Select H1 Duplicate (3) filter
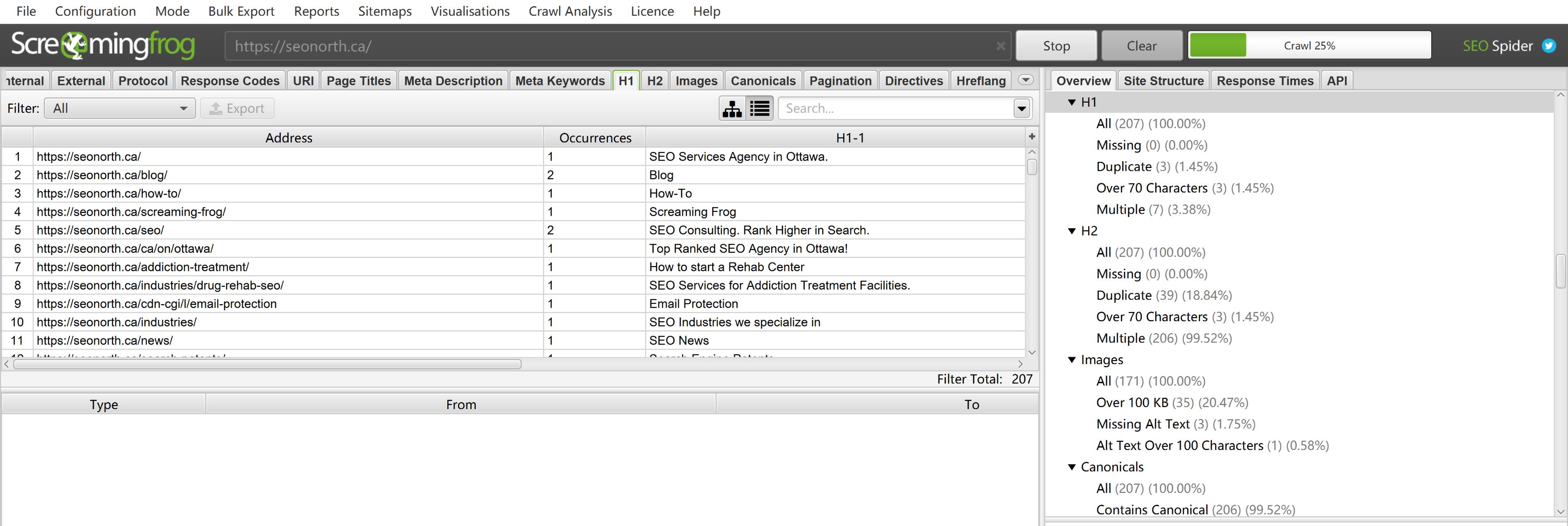Screen dimensions: 1568x526 (x=1156, y=166)
